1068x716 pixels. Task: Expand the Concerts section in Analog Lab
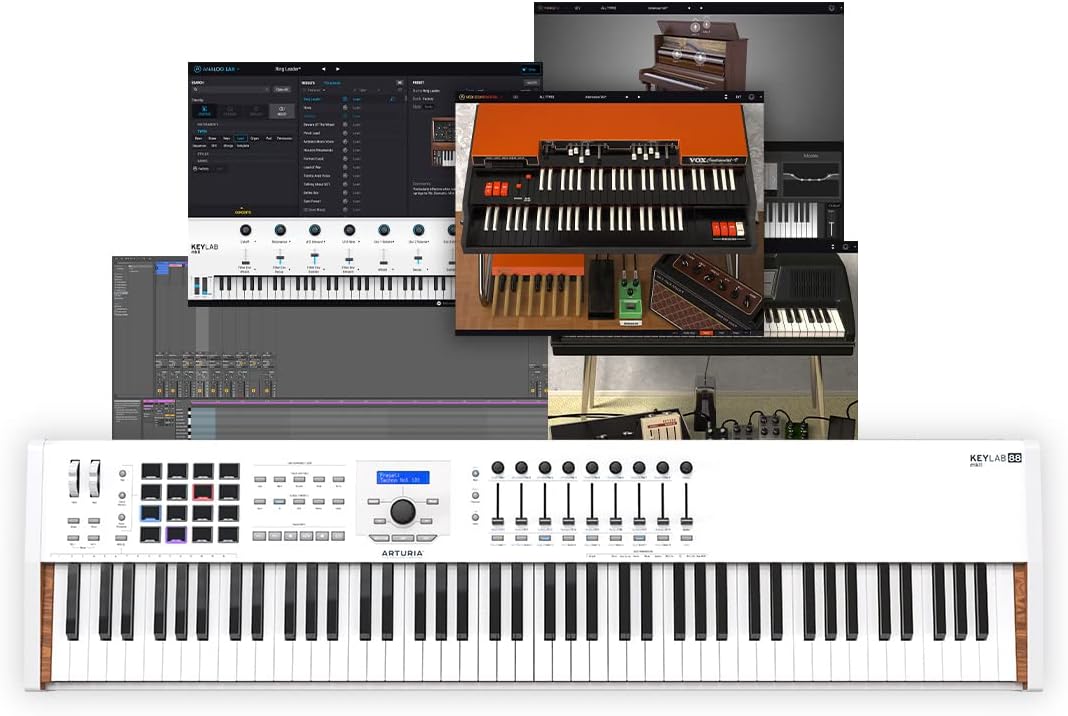(x=242, y=211)
